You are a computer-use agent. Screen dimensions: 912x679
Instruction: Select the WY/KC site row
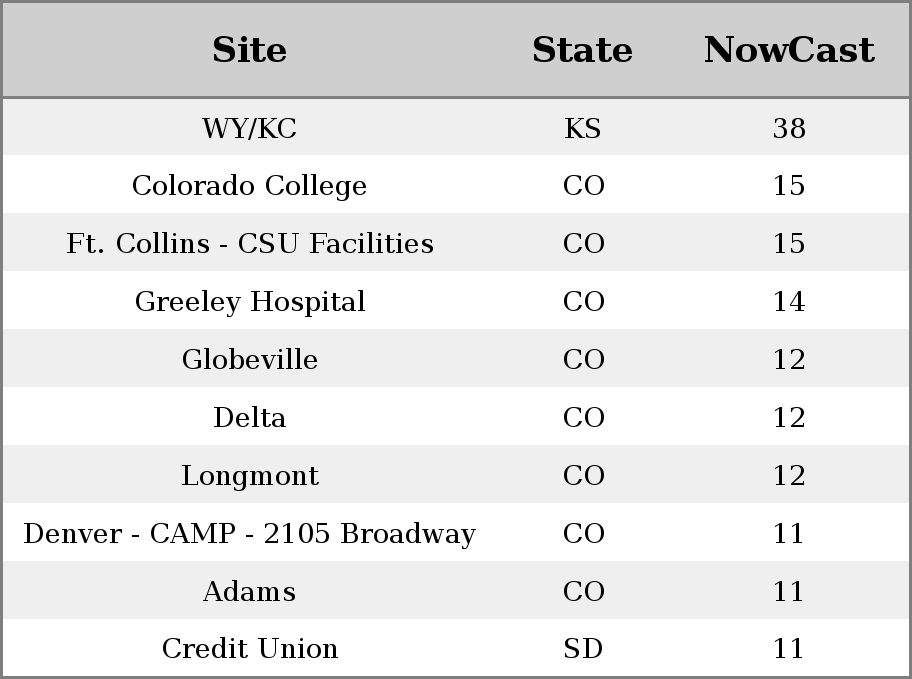pos(456,127)
